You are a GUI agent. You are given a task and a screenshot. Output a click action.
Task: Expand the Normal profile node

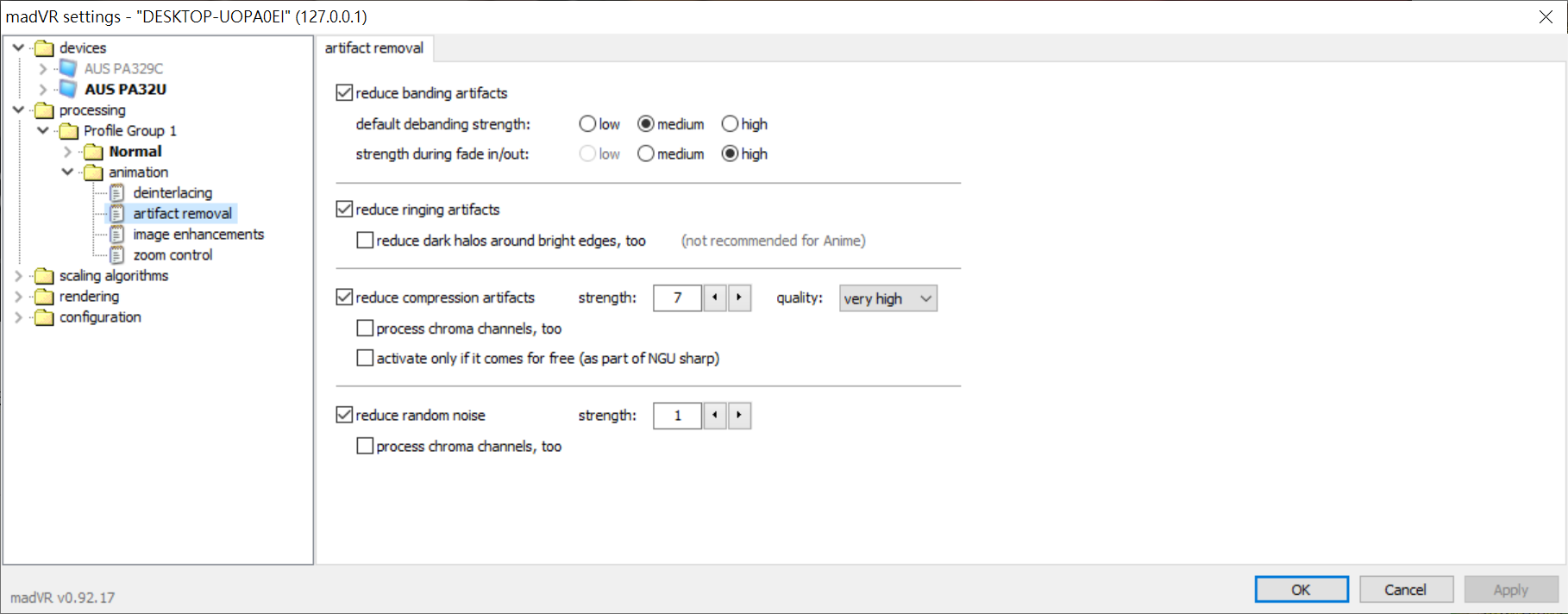(67, 152)
